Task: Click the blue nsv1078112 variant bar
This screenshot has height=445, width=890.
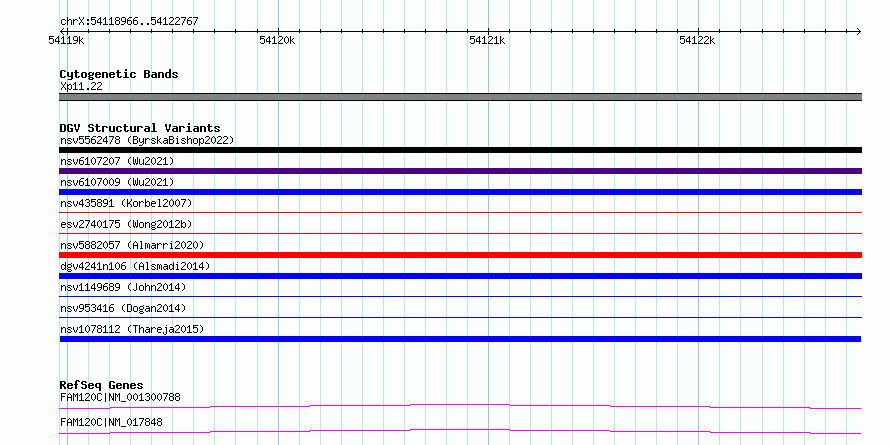Action: pos(460,339)
